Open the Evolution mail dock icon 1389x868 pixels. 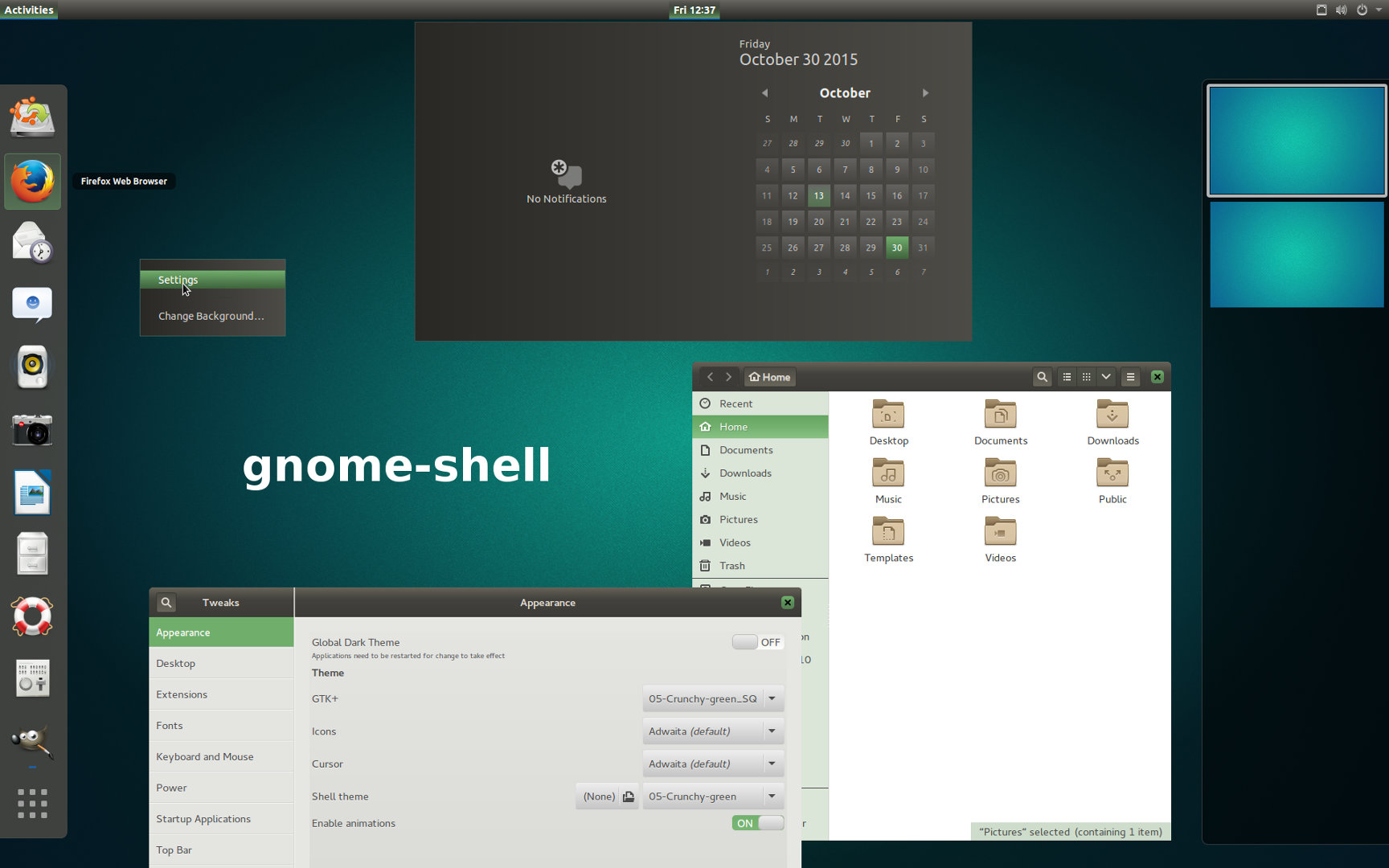coord(32,243)
